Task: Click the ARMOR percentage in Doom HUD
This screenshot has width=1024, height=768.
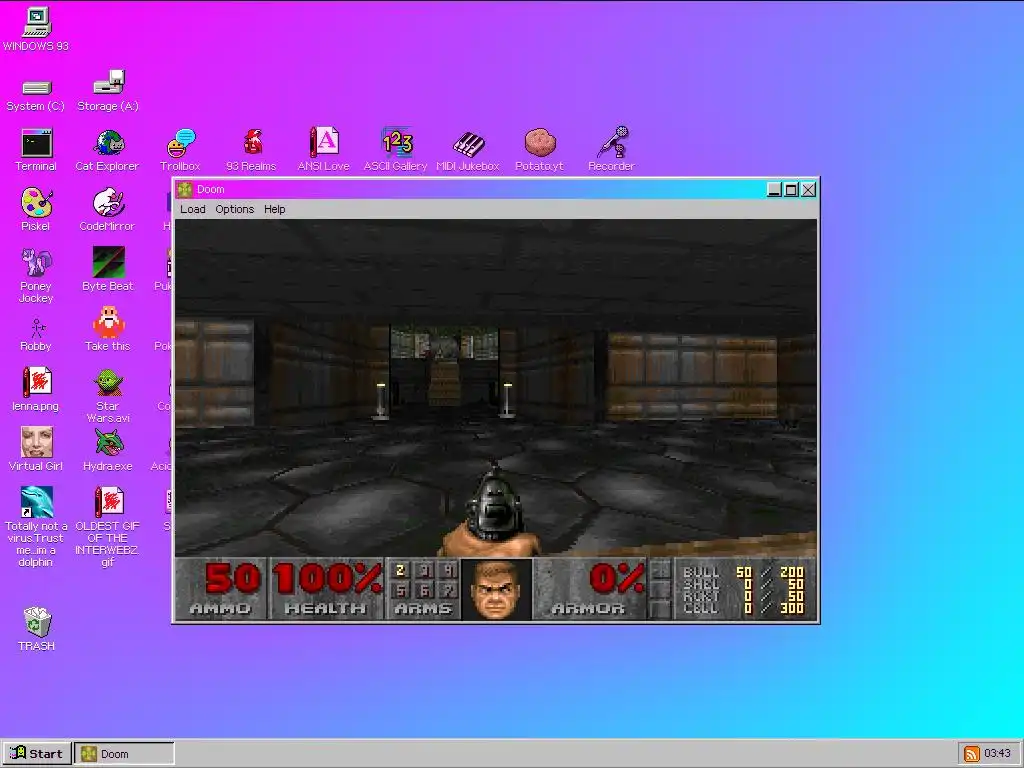Action: tap(590, 588)
